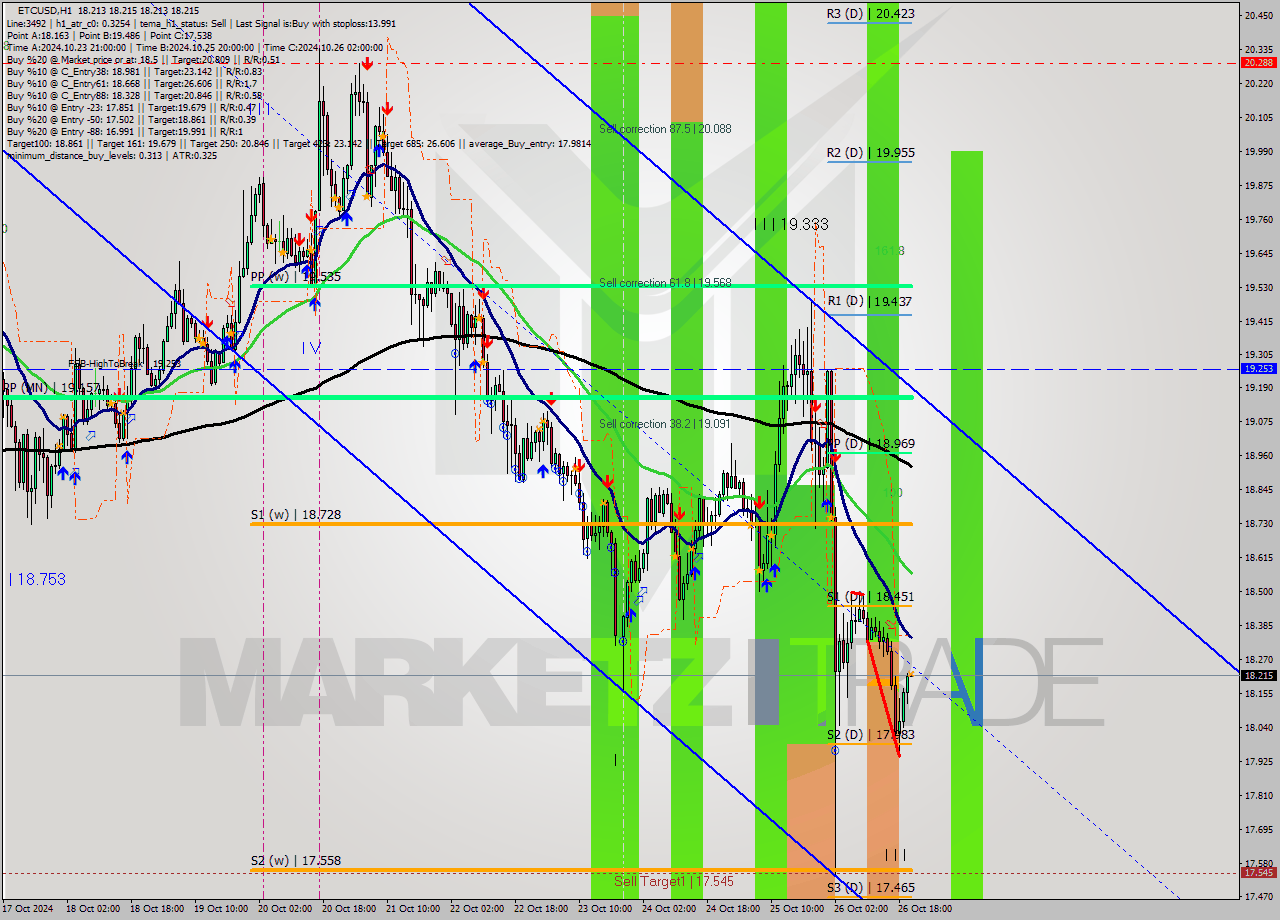Click the Point A:18.163 info text

click(38, 34)
